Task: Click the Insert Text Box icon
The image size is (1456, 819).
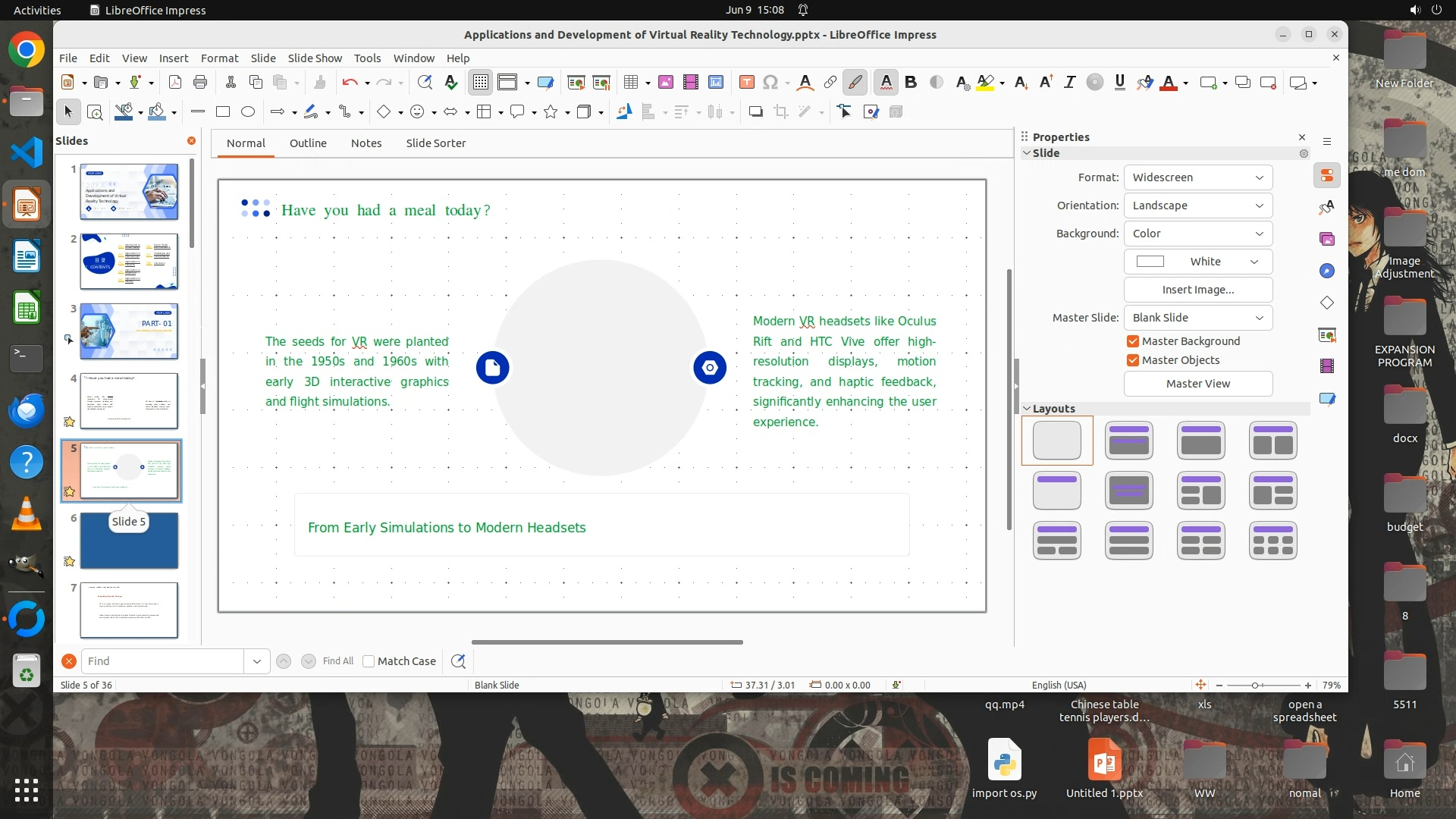Action: pyautogui.click(x=747, y=83)
